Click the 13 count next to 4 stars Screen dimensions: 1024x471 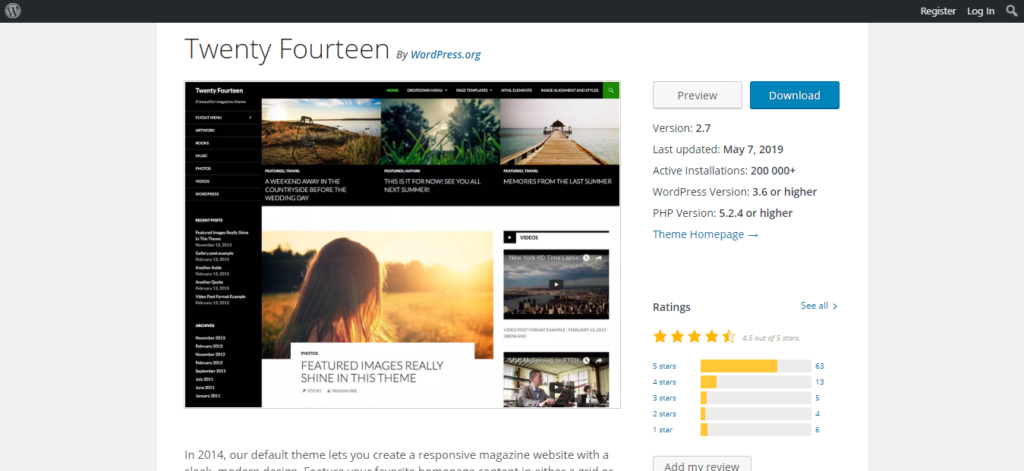(x=820, y=382)
